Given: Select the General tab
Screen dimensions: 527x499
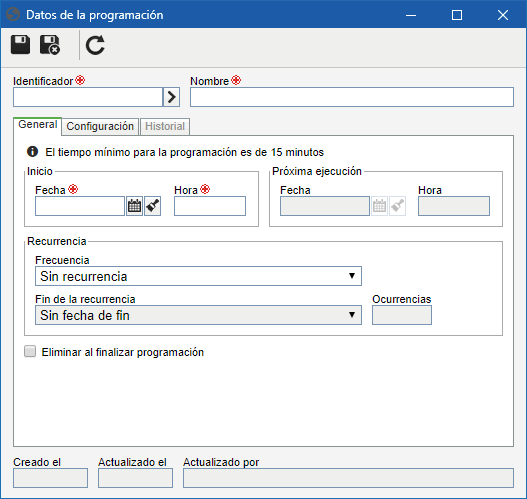Looking at the screenshot, I should 38,125.
